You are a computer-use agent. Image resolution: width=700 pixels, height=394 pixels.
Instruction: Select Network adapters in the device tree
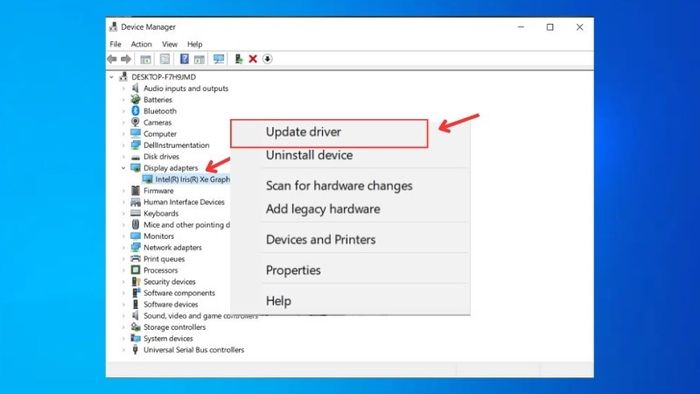[x=172, y=248]
